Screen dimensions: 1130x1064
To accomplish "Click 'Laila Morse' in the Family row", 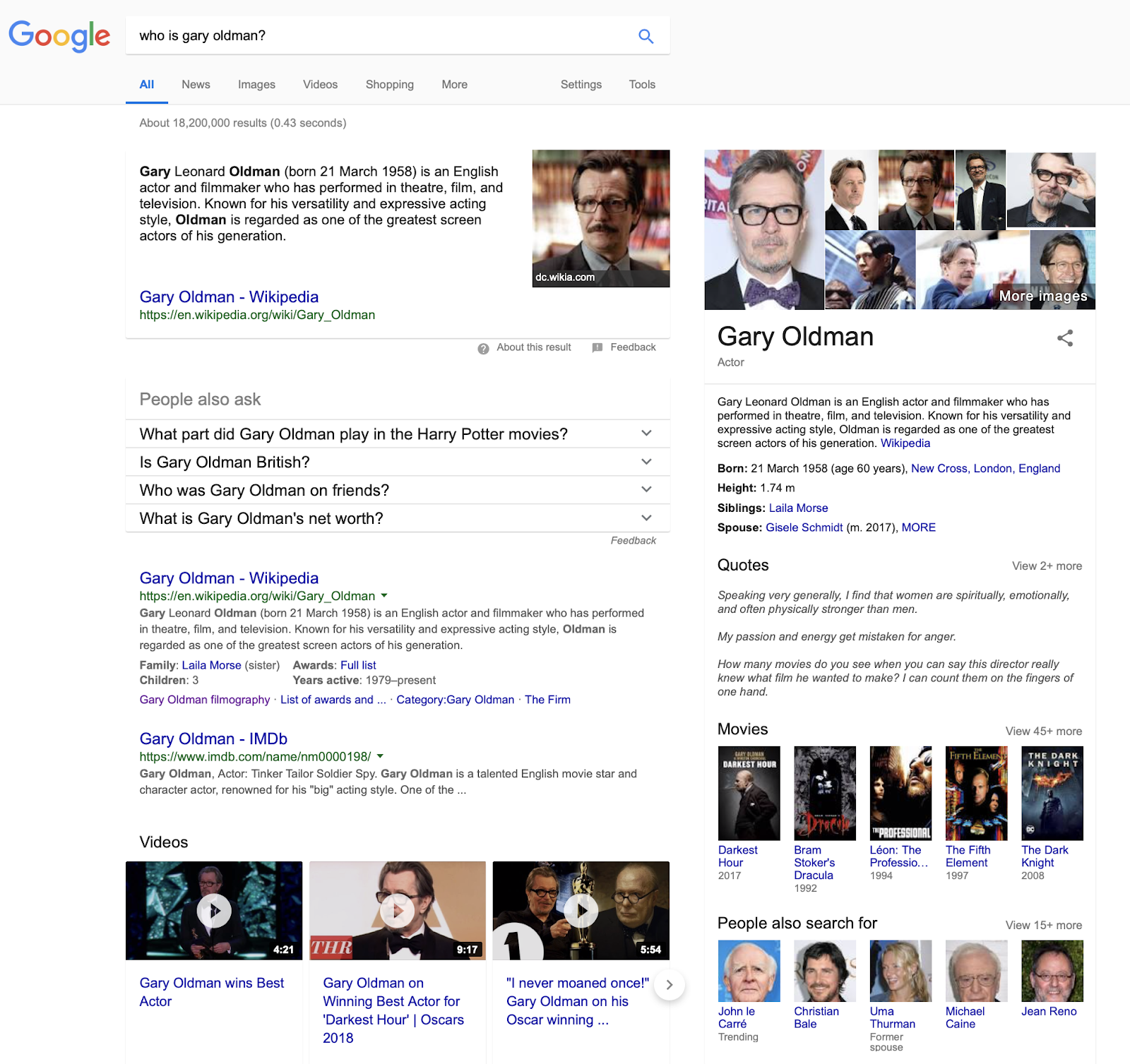I will point(212,665).
